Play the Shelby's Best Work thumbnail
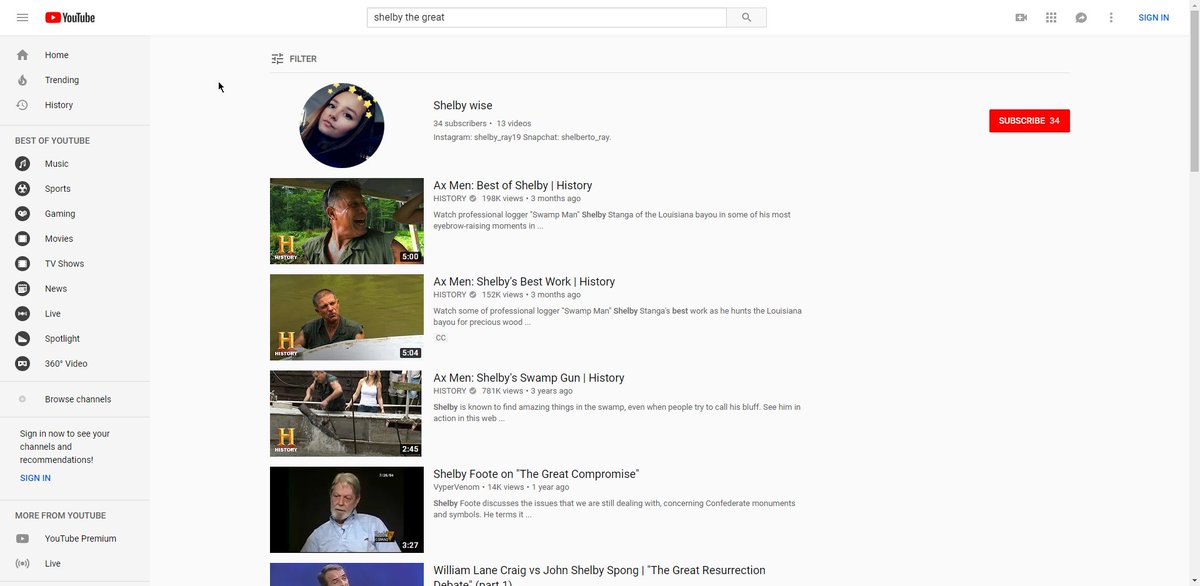Screen dimensions: 1200x586 tap(347, 317)
